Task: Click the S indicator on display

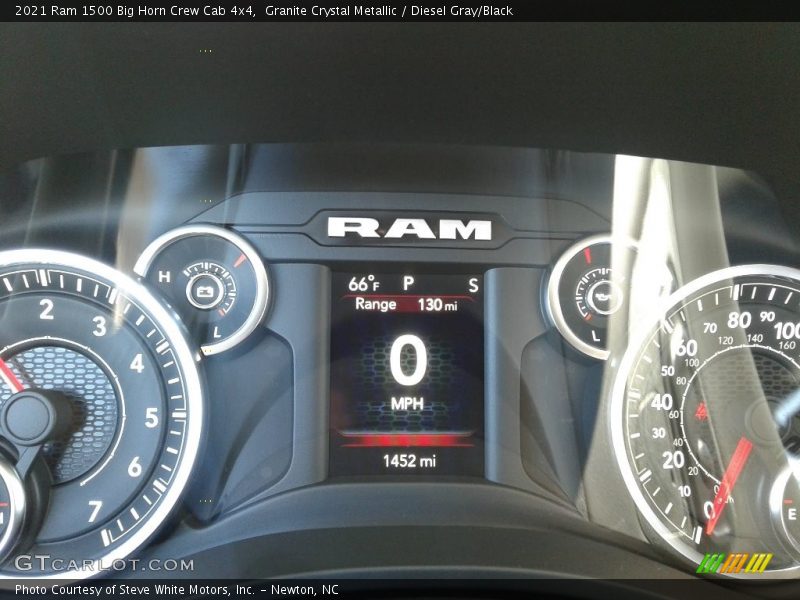Action: coord(473,285)
